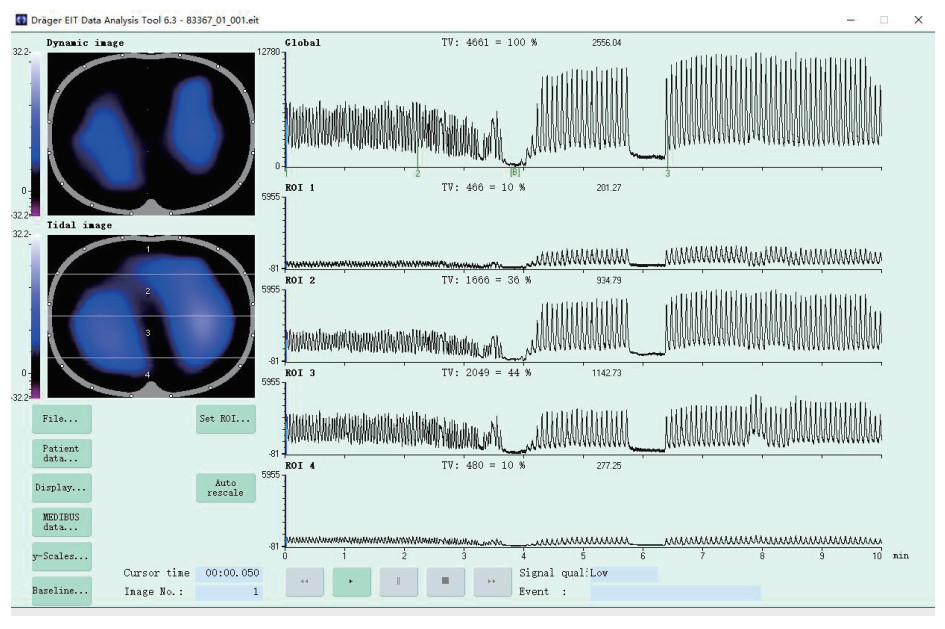This screenshot has width=945, height=629.
Task: Click the Signal quality field
Action: coord(622,574)
